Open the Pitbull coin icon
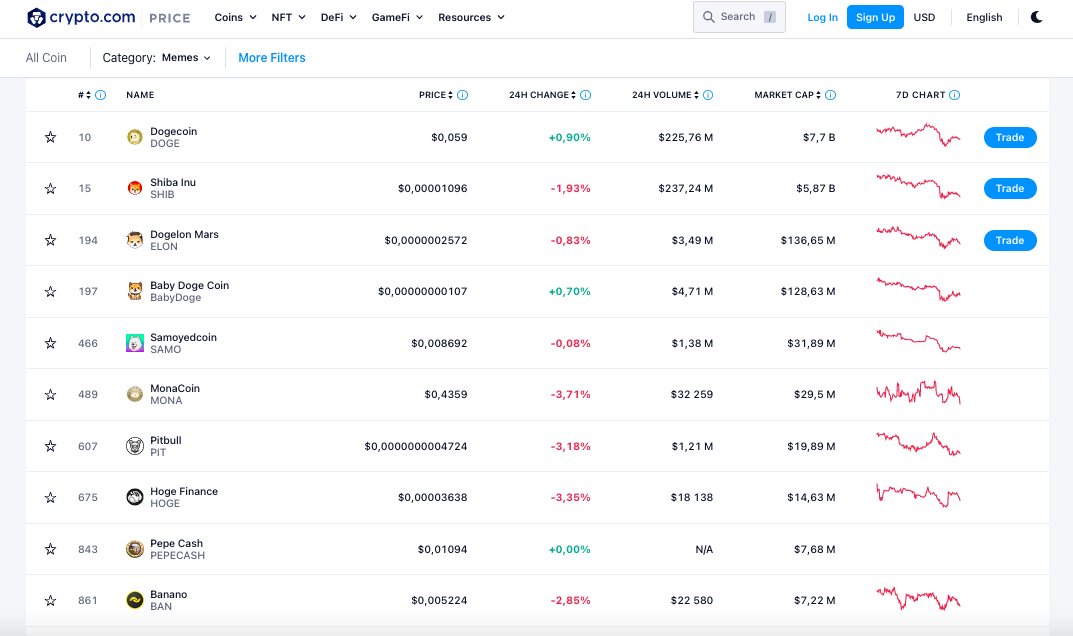Viewport: 1073px width, 636px height. [x=135, y=446]
